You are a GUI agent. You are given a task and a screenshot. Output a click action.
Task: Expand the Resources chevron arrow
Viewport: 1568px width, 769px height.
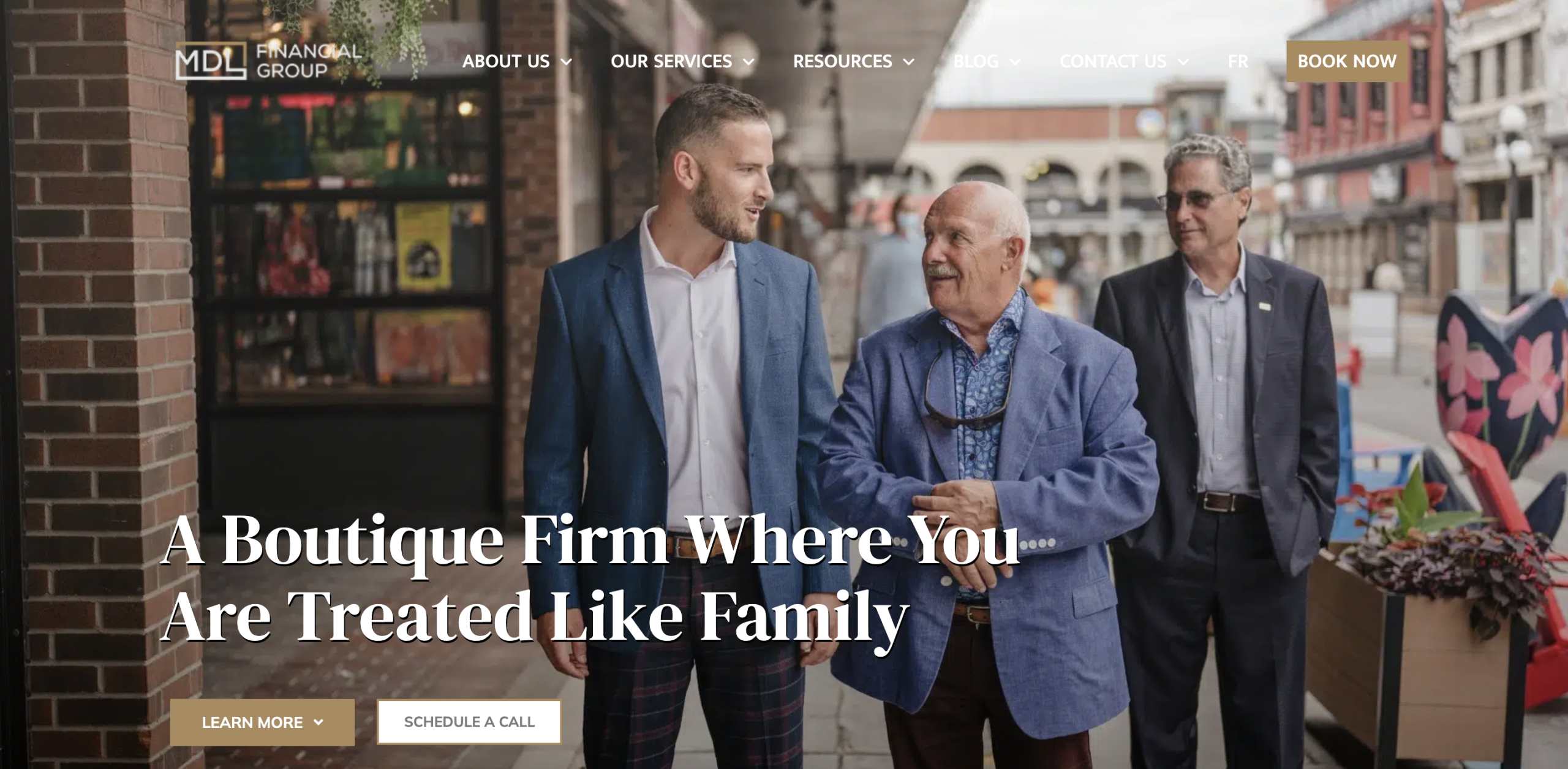point(909,62)
